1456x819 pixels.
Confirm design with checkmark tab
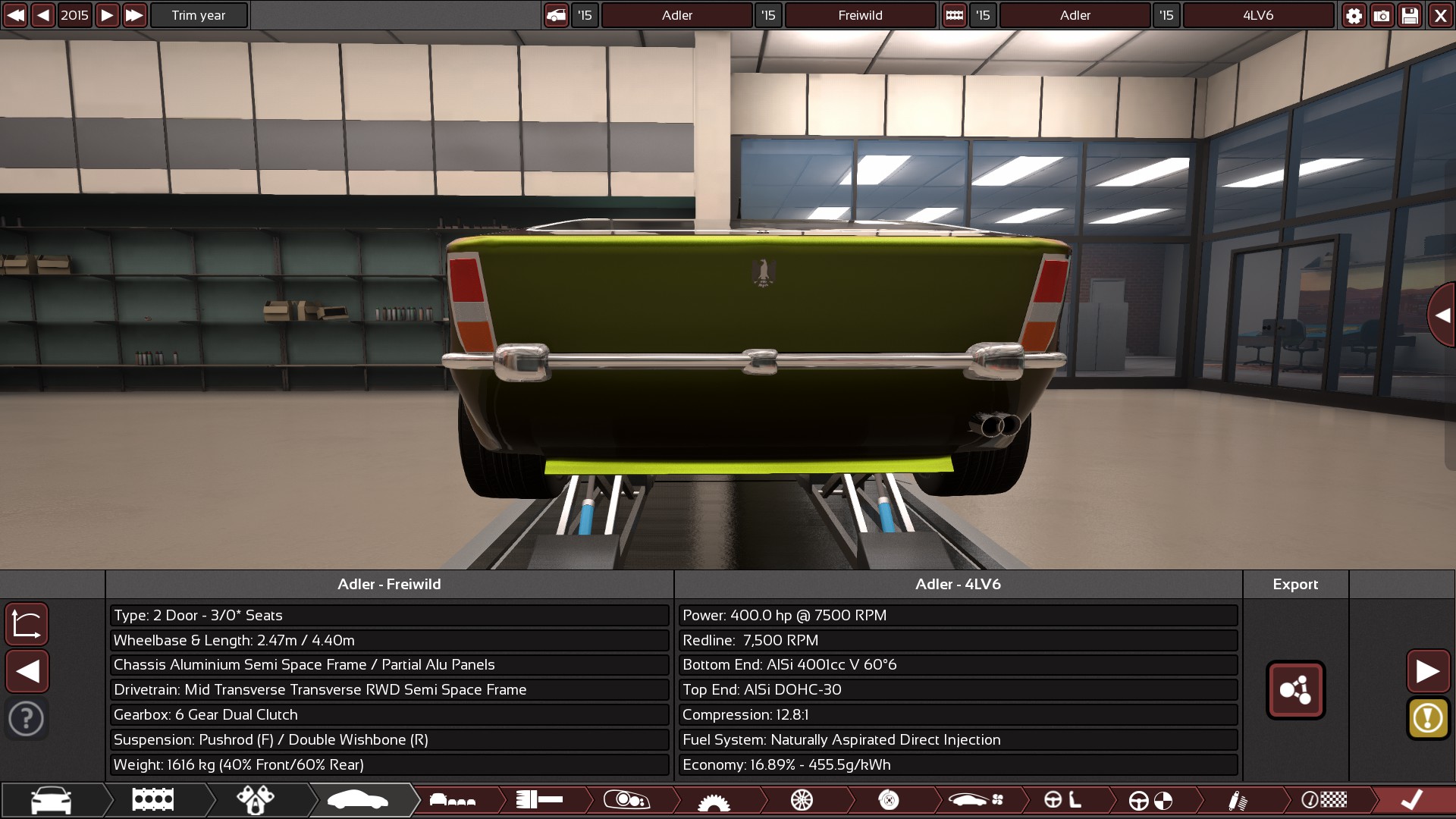click(x=1412, y=800)
